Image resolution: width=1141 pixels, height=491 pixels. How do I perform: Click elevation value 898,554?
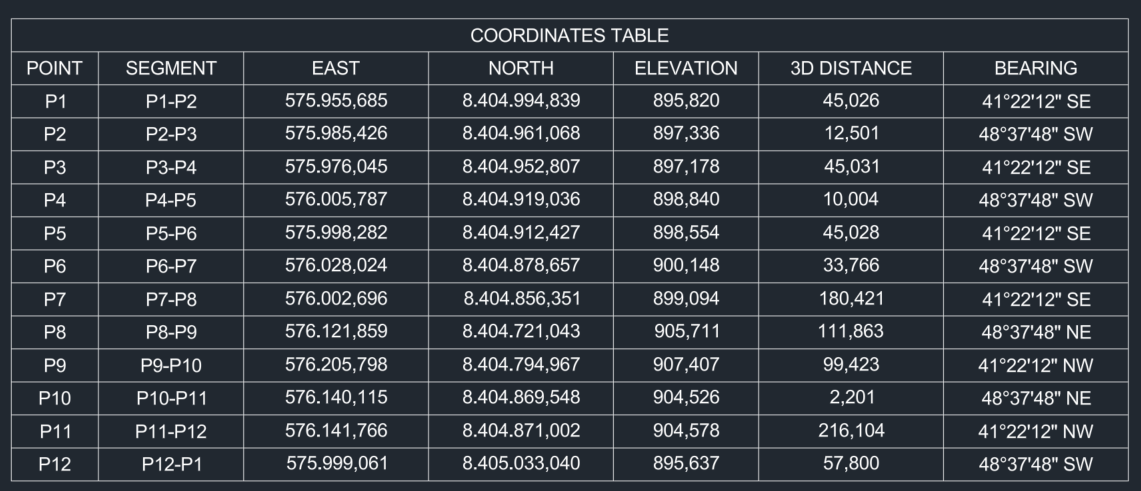point(686,232)
